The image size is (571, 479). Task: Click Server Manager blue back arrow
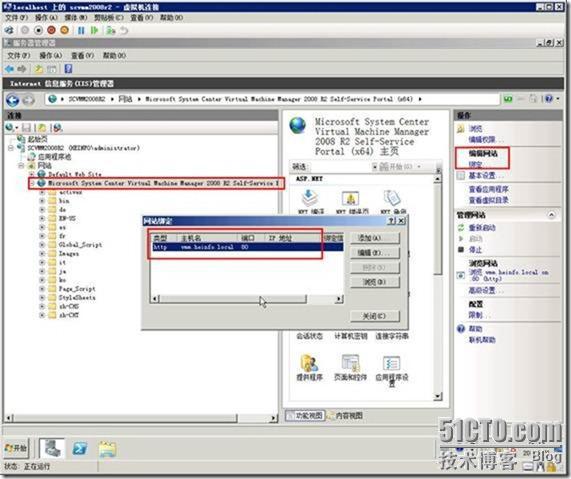(9, 69)
